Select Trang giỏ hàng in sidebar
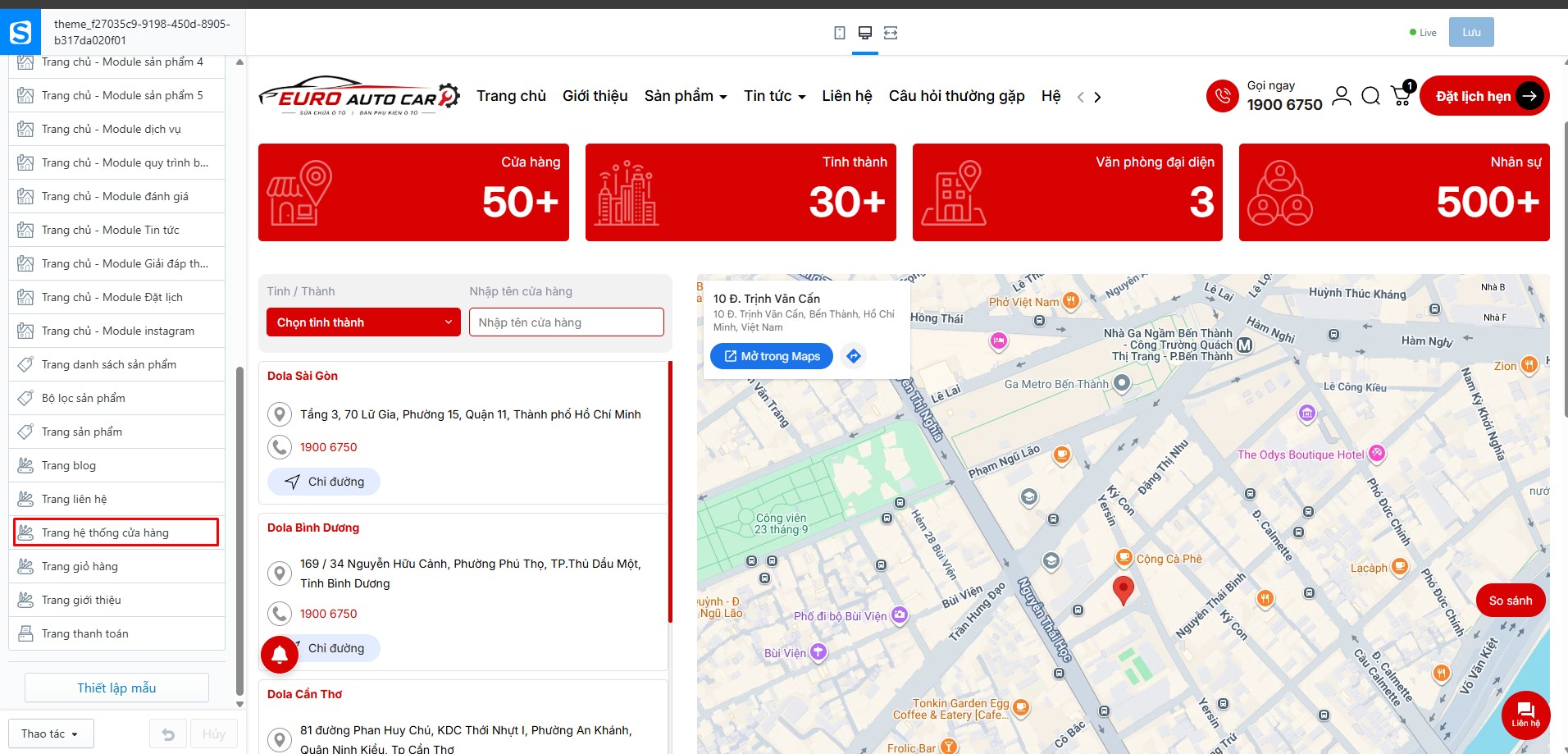The width and height of the screenshot is (1568, 754). [x=116, y=566]
